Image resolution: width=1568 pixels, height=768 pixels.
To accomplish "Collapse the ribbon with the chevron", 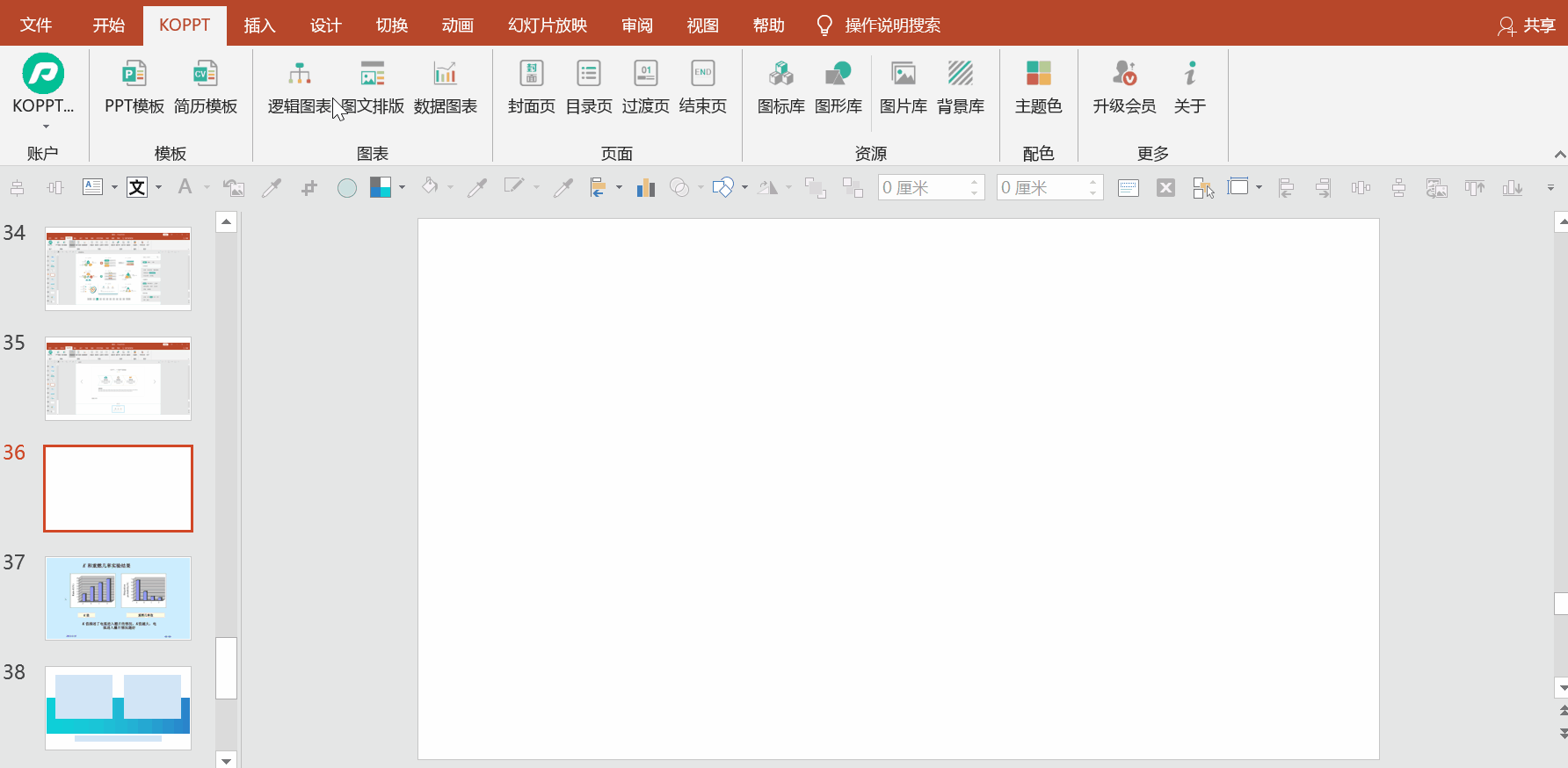I will coord(1559,155).
